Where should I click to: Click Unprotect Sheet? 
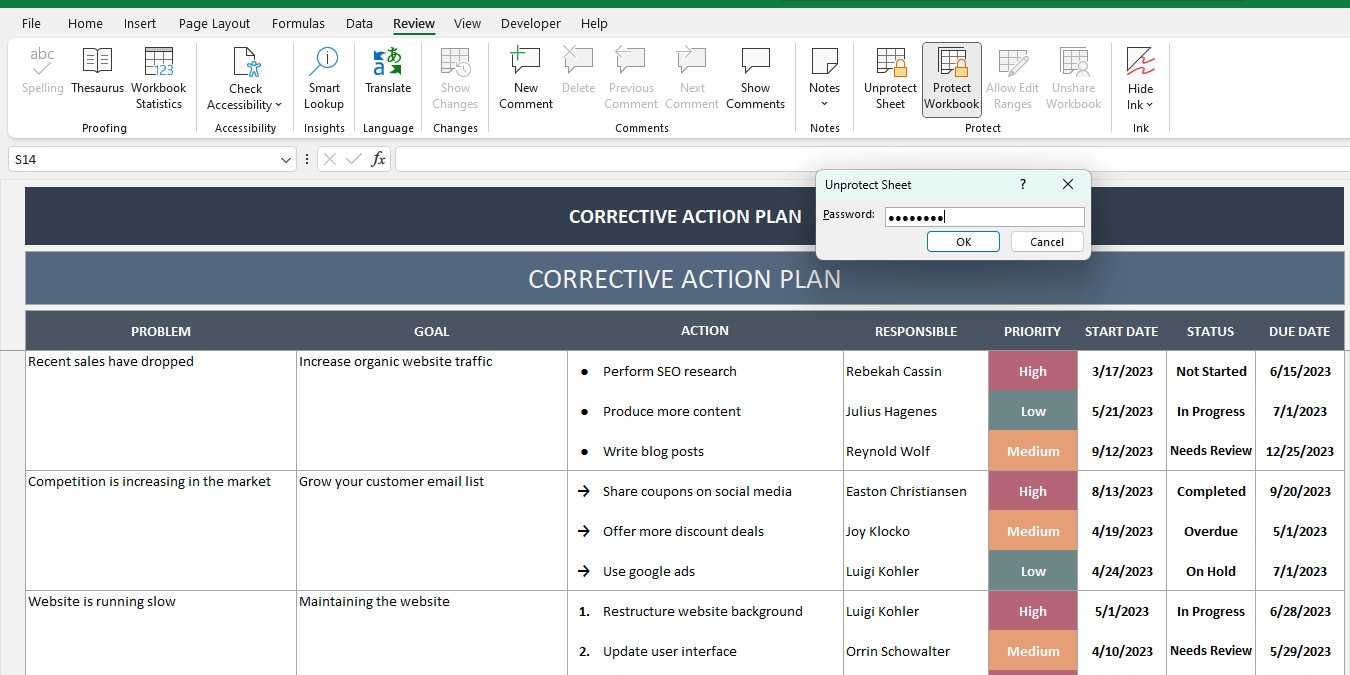point(889,78)
